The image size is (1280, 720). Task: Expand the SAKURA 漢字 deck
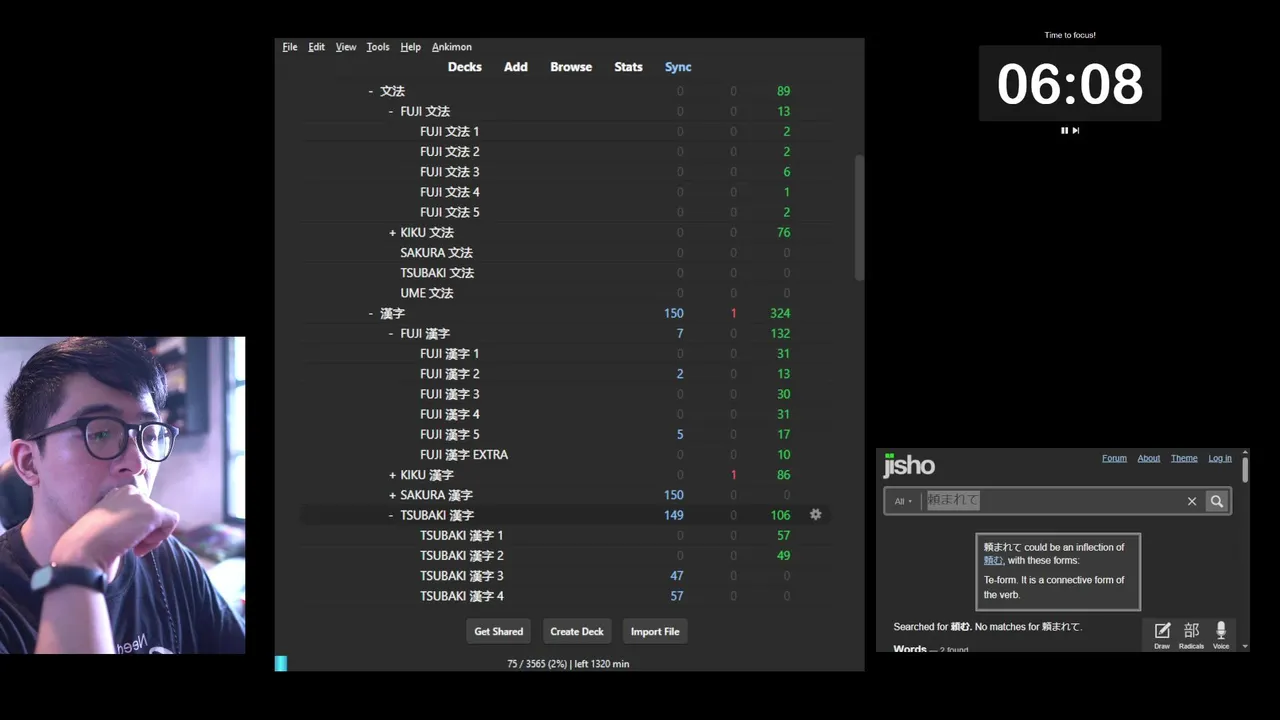click(392, 495)
